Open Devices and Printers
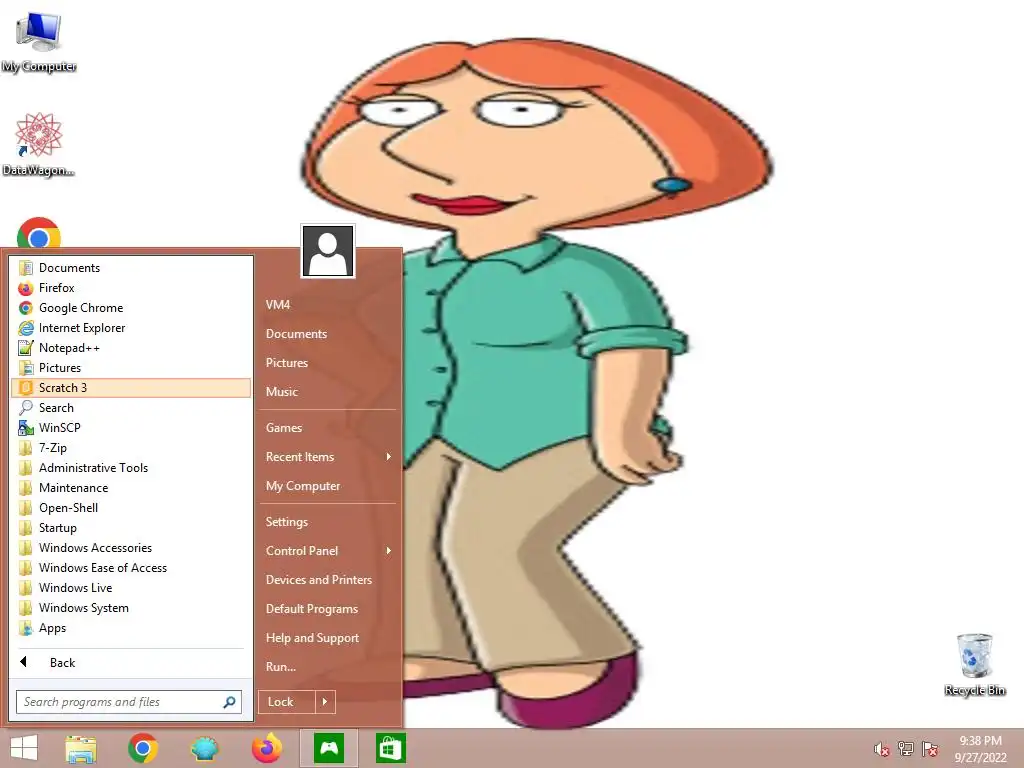1024x768 pixels. 328,580
